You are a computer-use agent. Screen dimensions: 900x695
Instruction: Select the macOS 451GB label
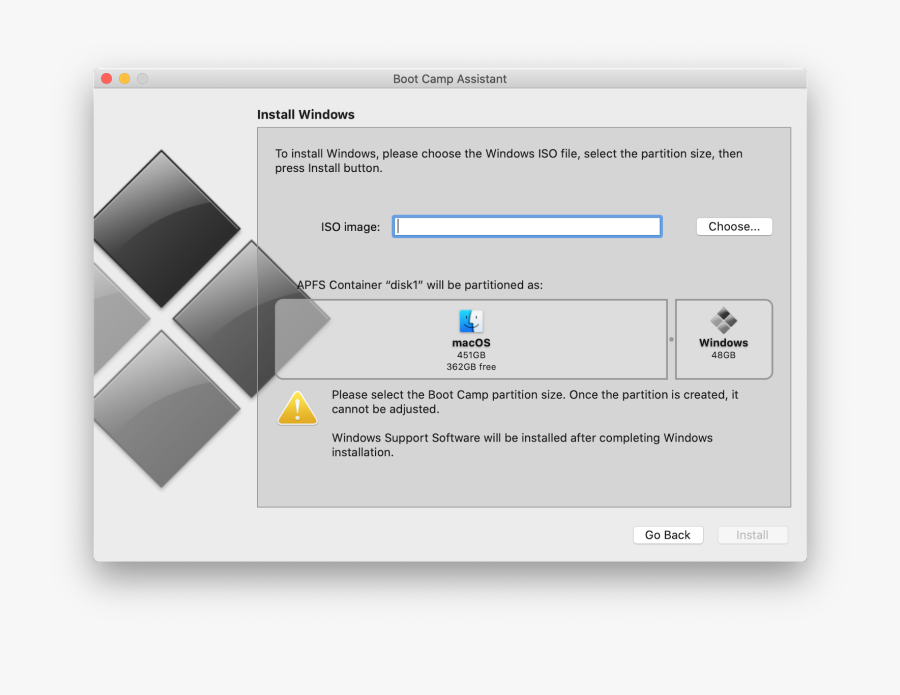(x=471, y=355)
